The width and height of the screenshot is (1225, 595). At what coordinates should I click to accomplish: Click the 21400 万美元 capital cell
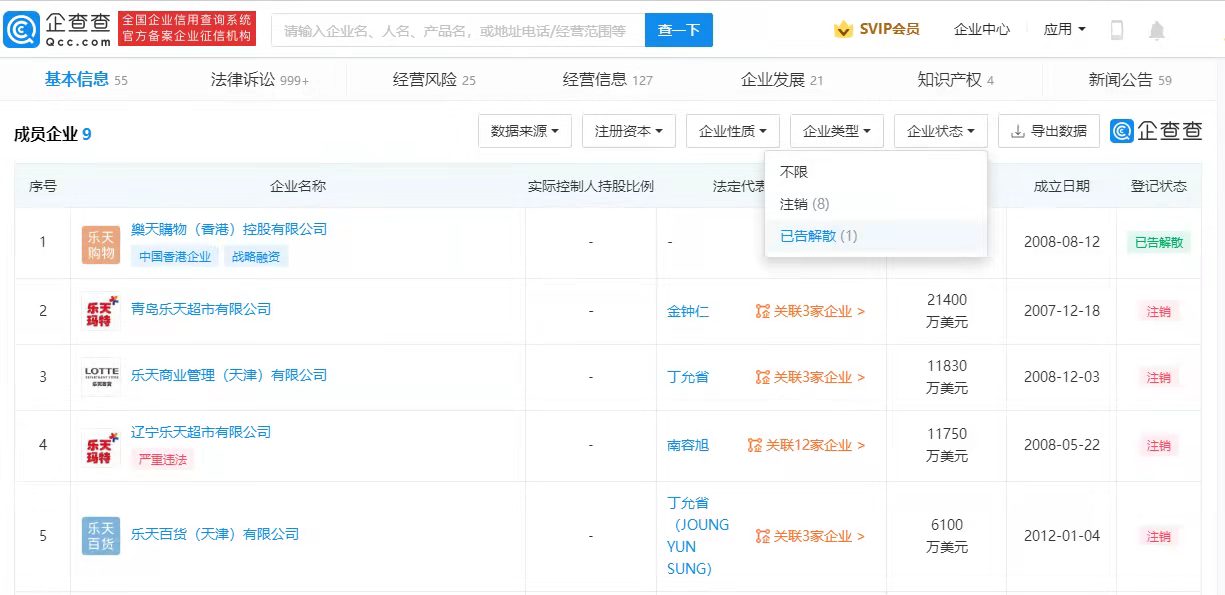tap(947, 311)
